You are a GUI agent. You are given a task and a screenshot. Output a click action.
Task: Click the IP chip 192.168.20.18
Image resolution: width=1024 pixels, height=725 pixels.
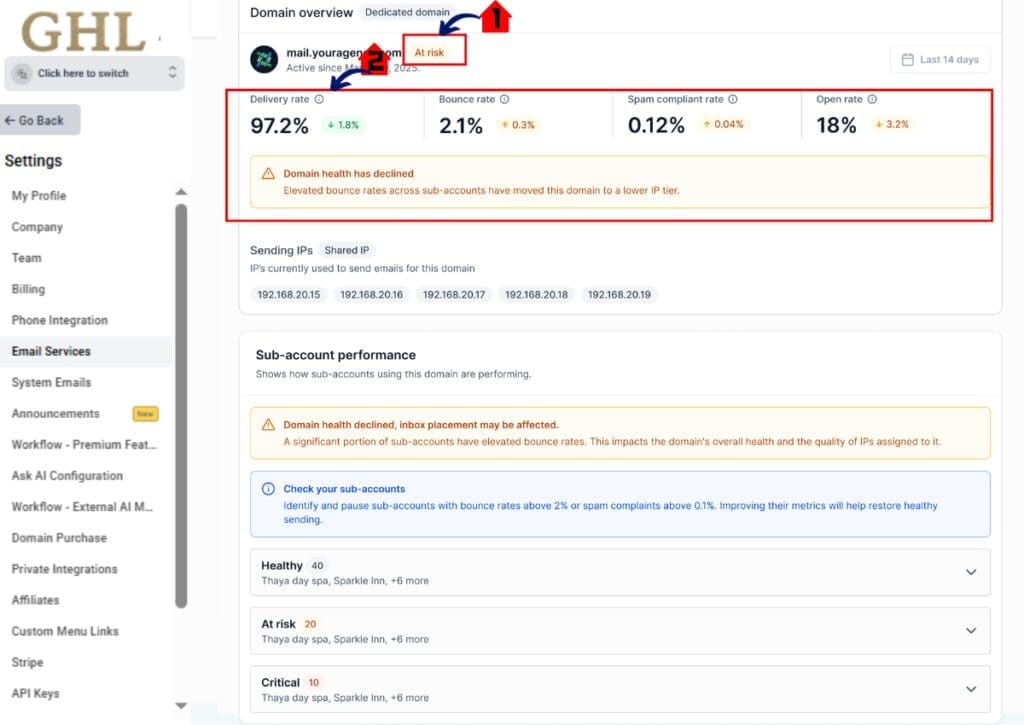pyautogui.click(x=536, y=295)
